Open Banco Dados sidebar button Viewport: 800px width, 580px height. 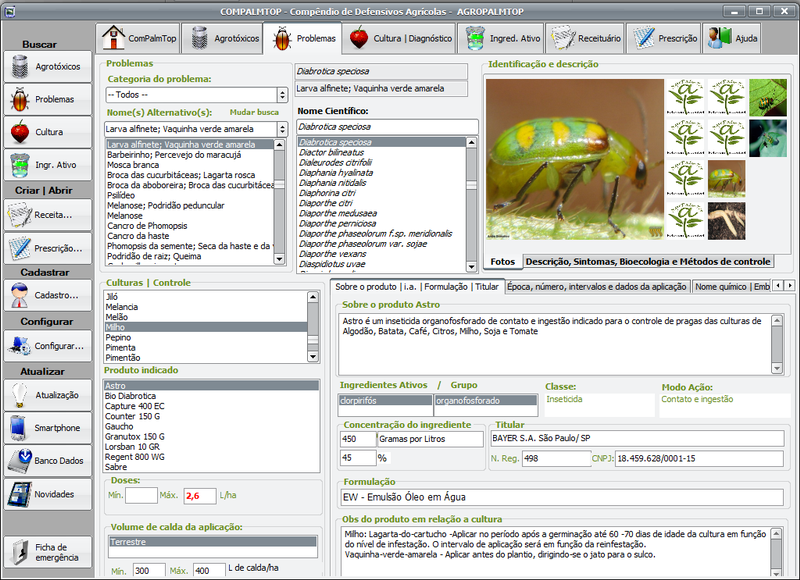tap(47, 460)
